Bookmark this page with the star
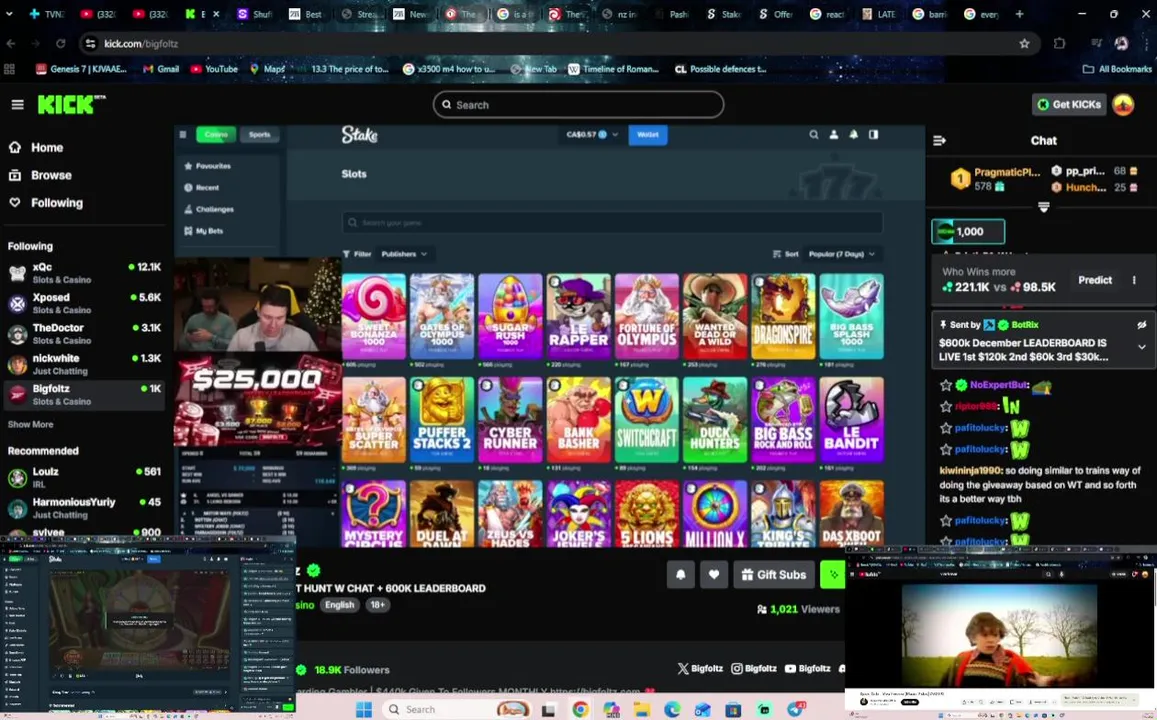This screenshot has height=720, width=1157. click(x=1024, y=44)
